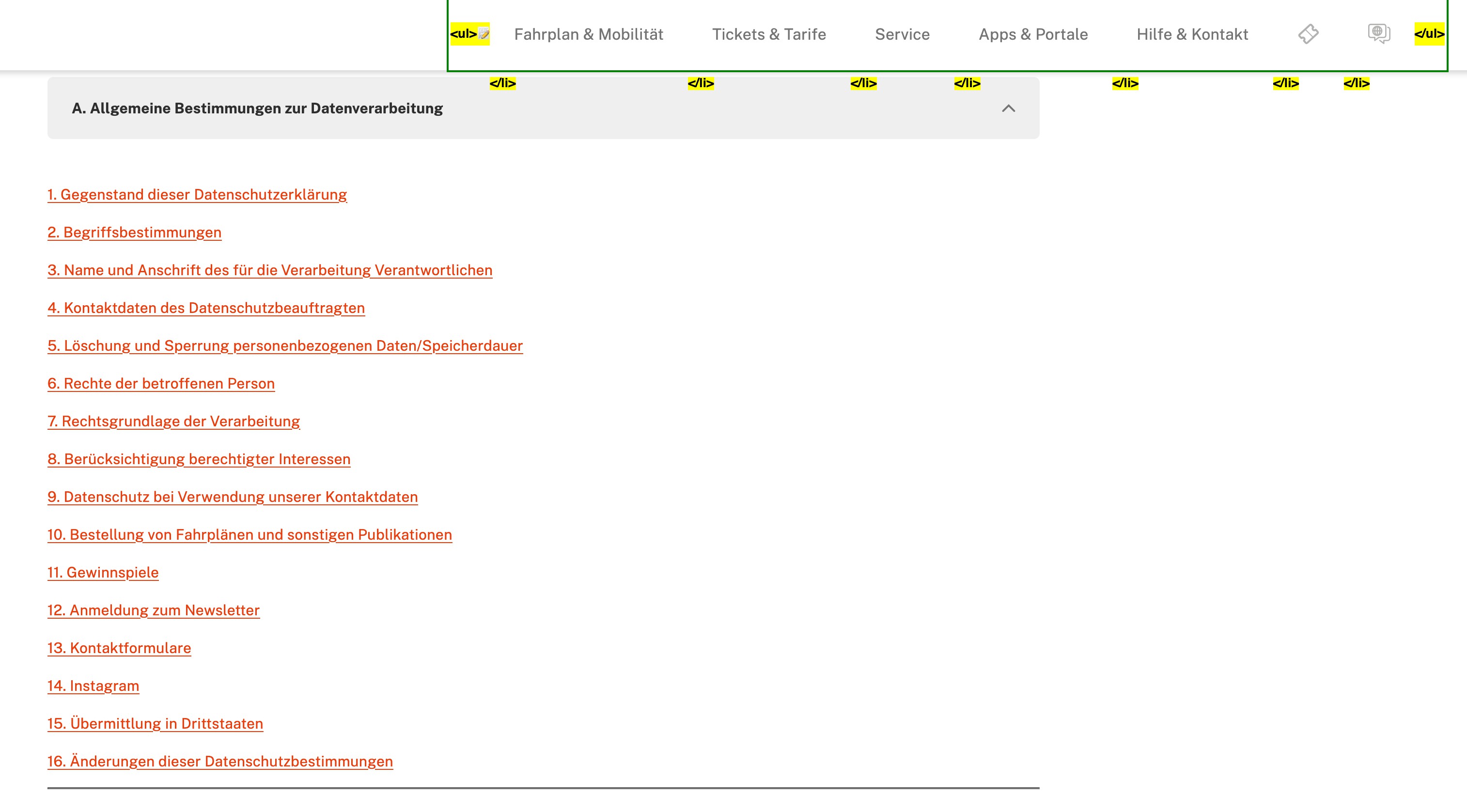1467x812 pixels.
Task: Click the notepad icon beside ul tag
Action: (484, 33)
